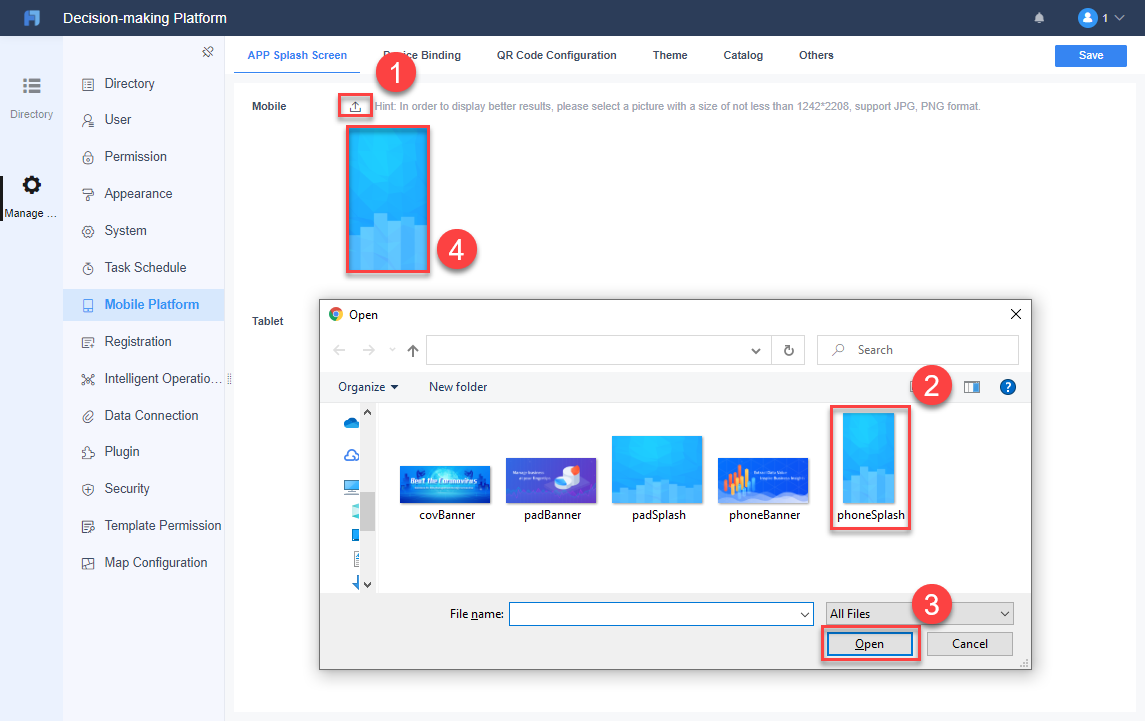Toggle the preview pane in the Open dialog
Screen dimensions: 1145x721
pos(971,387)
